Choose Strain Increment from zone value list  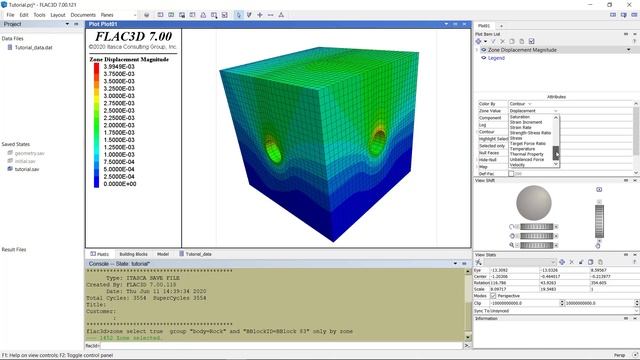point(526,122)
